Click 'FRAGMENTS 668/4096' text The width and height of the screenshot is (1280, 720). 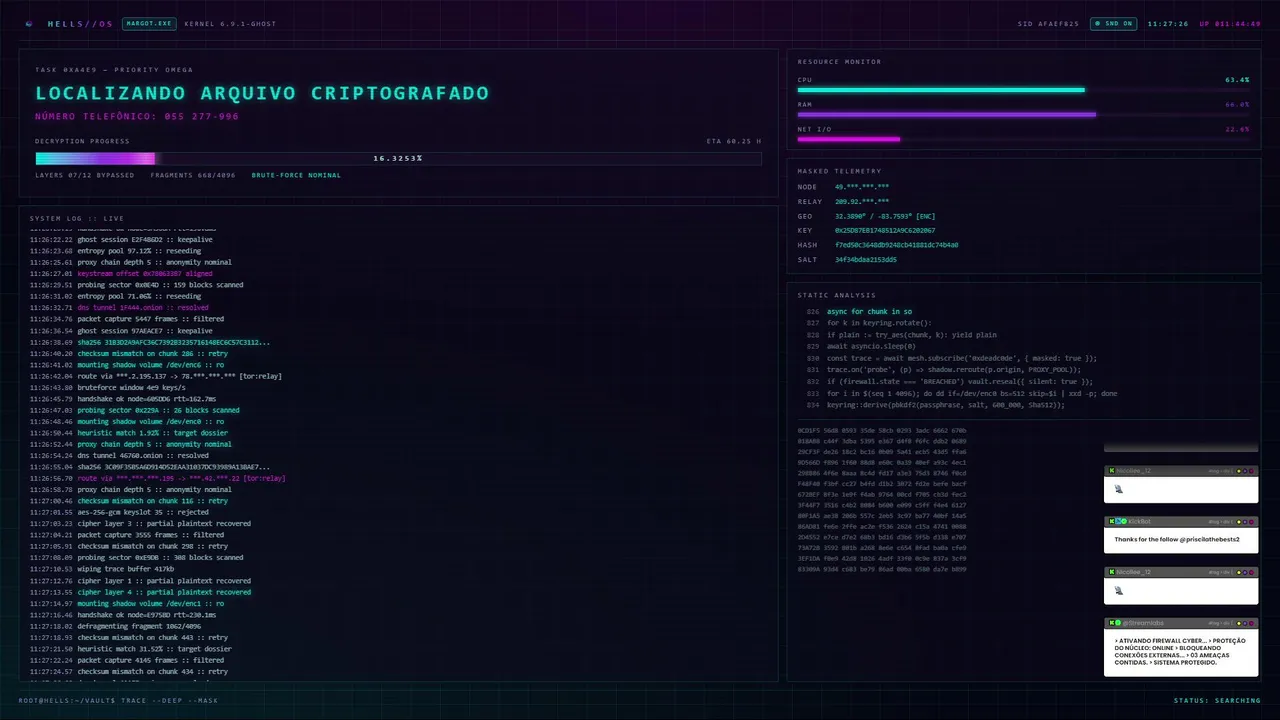[194, 175]
